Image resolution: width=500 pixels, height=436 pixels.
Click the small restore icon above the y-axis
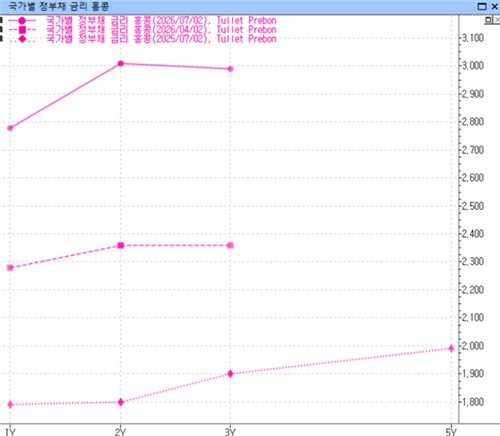[x=488, y=20]
